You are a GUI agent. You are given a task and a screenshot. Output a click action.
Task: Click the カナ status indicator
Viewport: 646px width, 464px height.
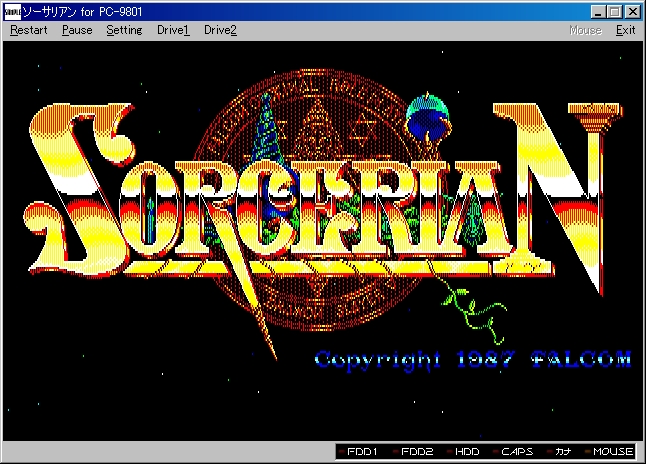click(x=559, y=452)
